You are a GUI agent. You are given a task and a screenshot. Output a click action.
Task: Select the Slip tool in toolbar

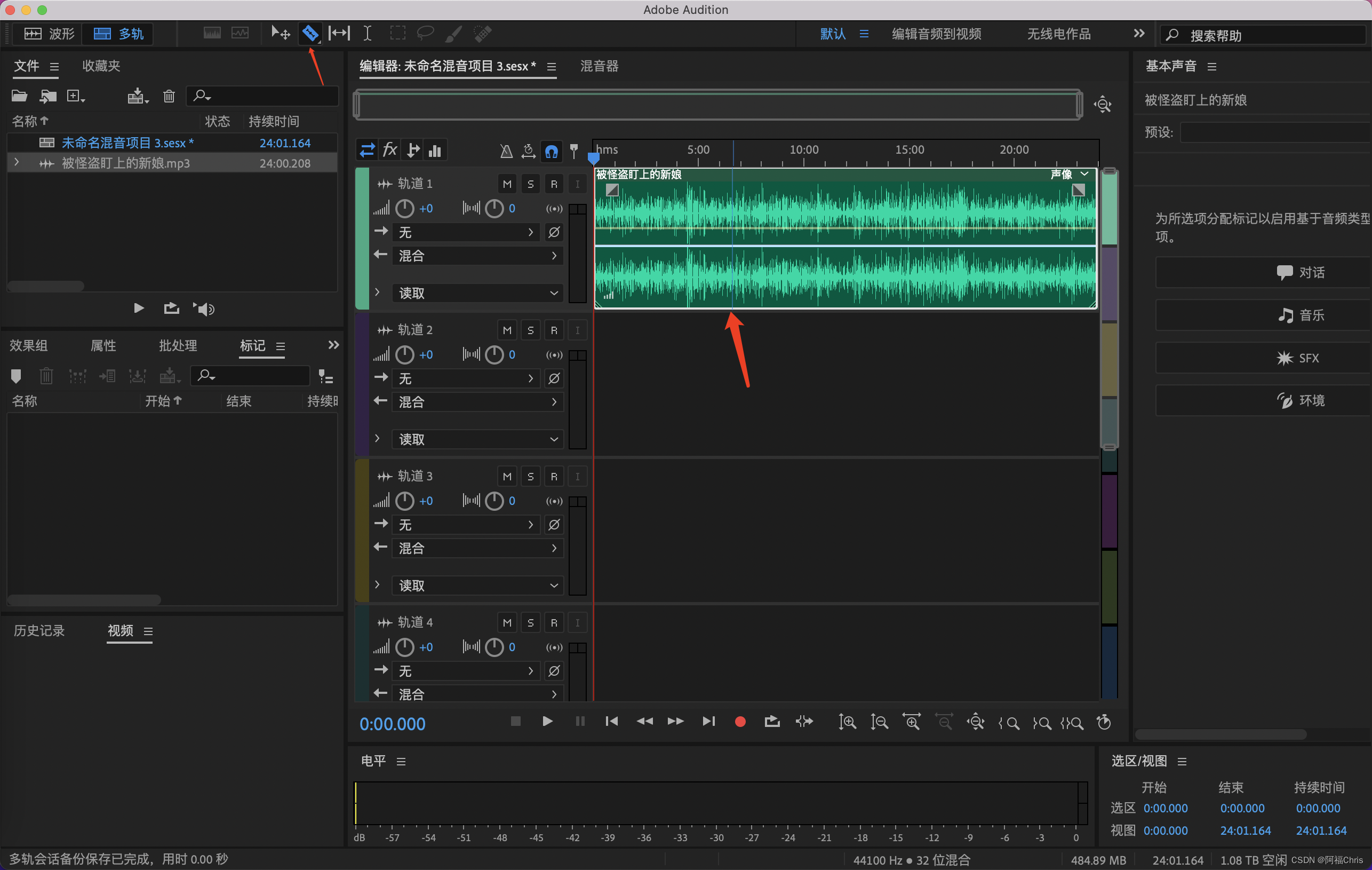point(339,33)
